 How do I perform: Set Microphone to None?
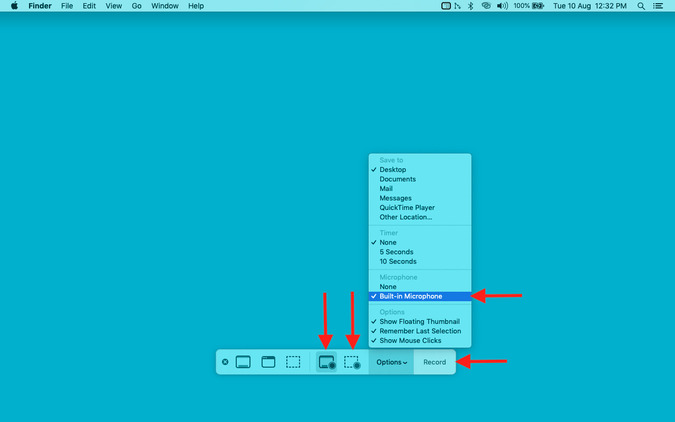pos(420,287)
